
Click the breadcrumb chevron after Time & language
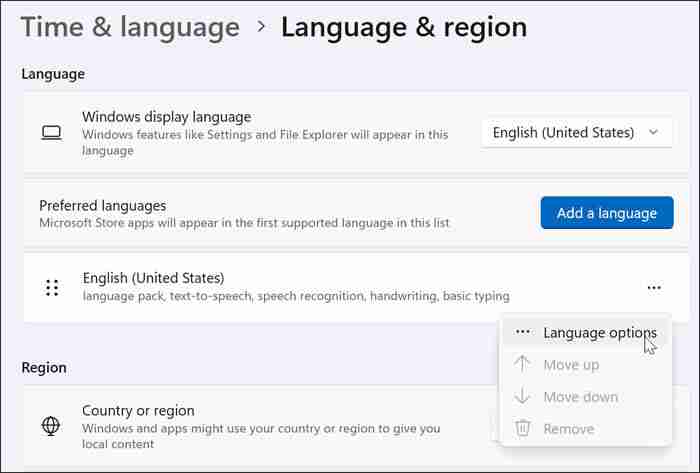point(261,27)
